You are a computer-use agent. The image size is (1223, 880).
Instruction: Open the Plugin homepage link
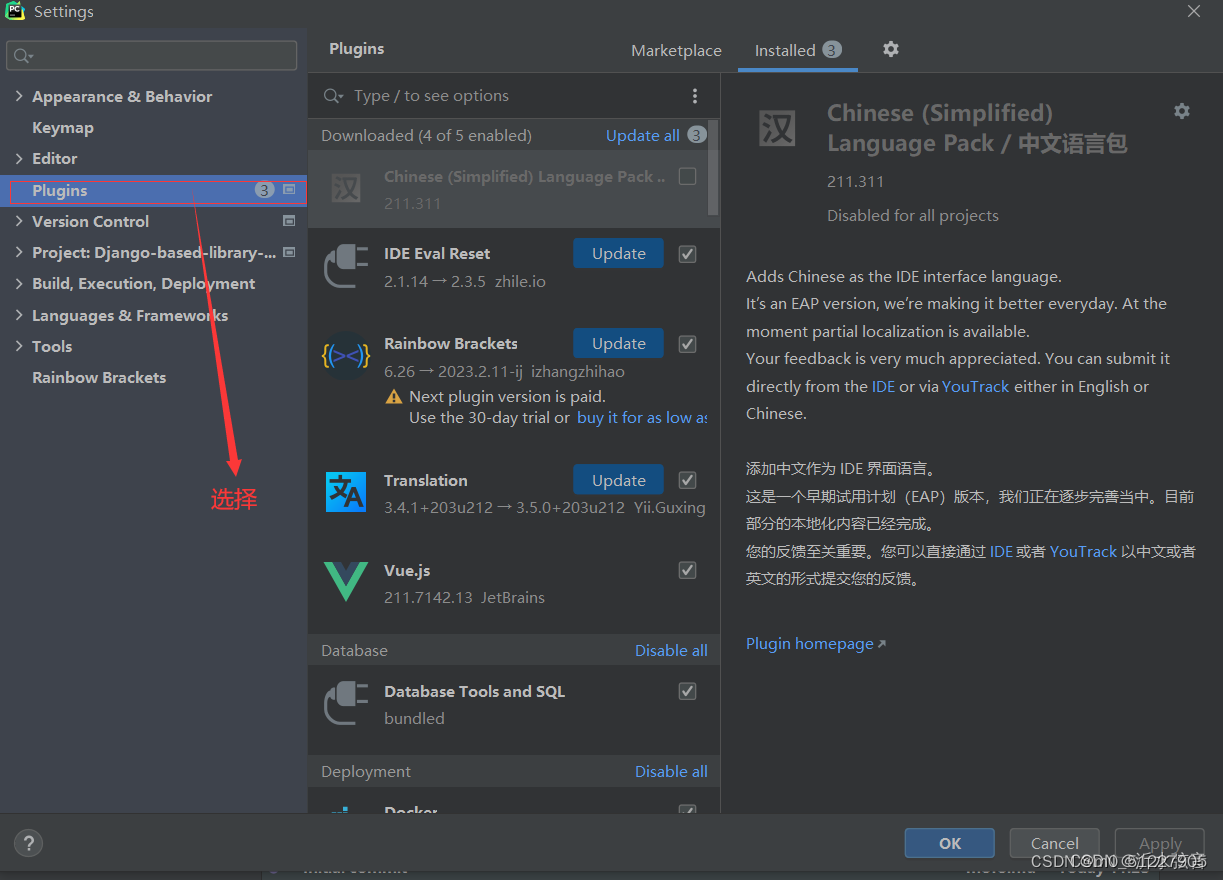815,643
